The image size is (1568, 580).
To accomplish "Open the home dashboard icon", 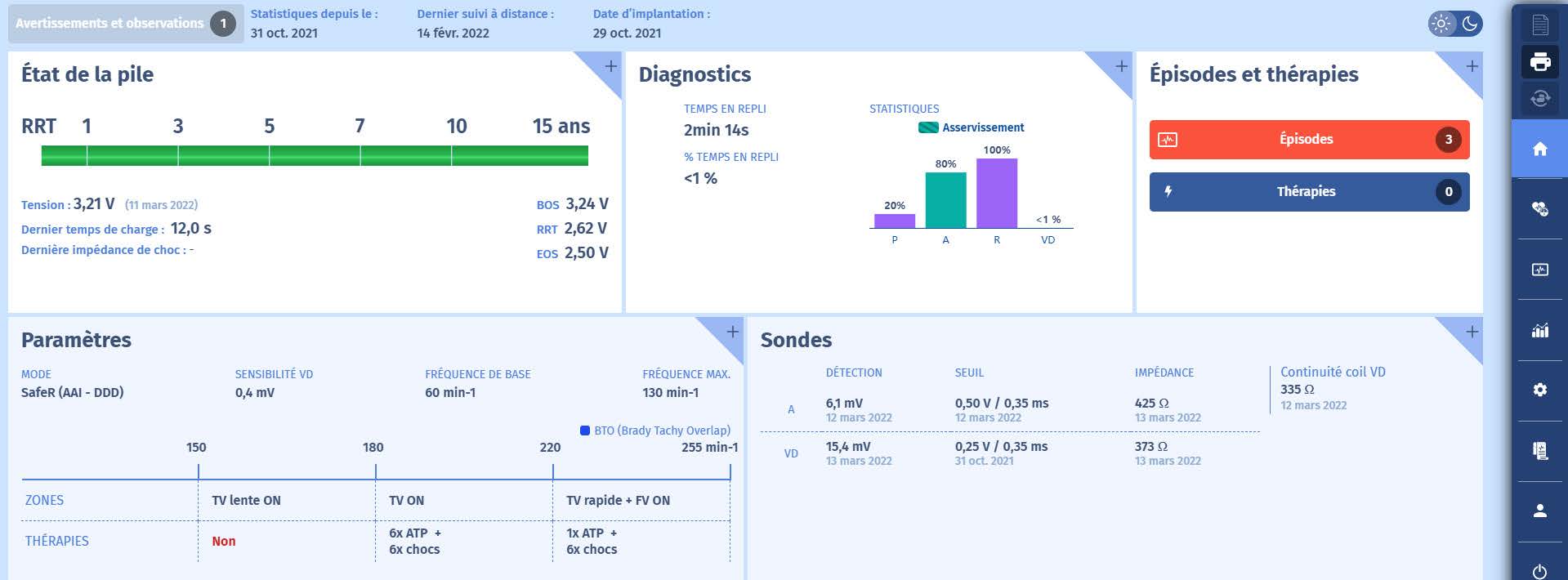I will [1539, 149].
